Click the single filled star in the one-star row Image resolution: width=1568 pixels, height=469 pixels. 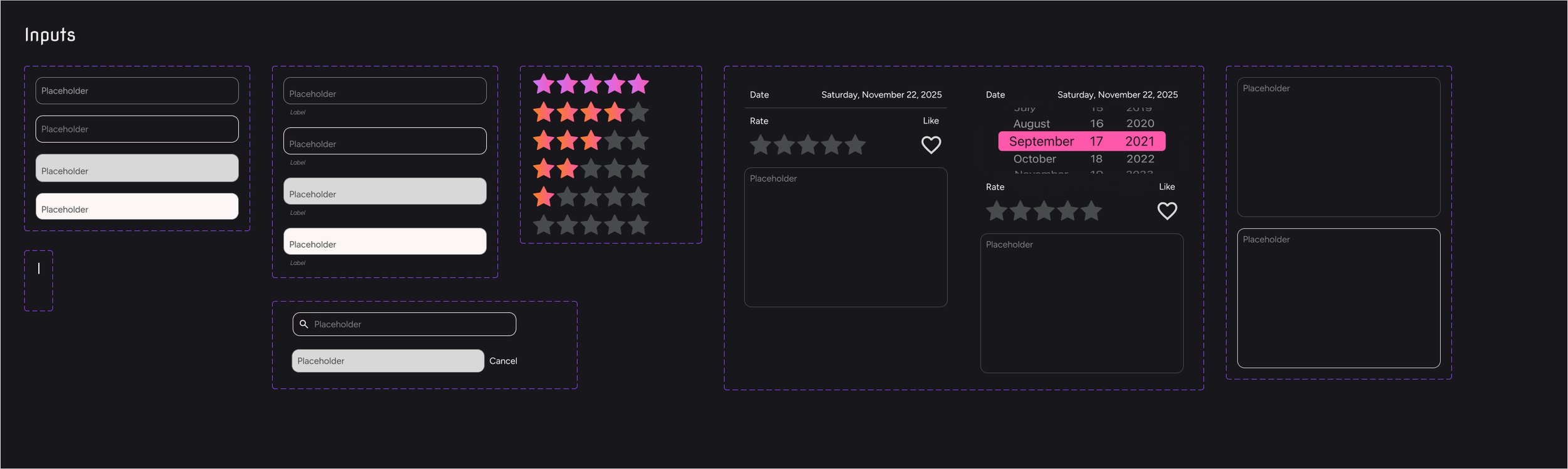(544, 197)
